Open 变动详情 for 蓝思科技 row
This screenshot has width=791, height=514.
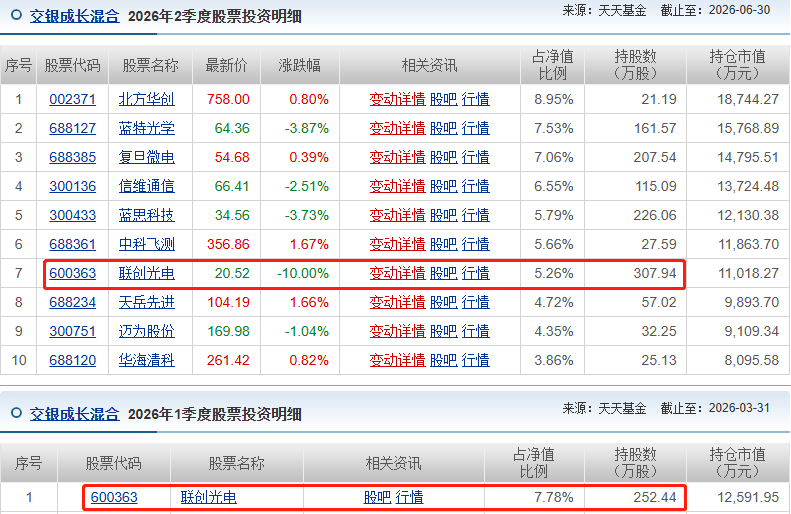tap(398, 215)
